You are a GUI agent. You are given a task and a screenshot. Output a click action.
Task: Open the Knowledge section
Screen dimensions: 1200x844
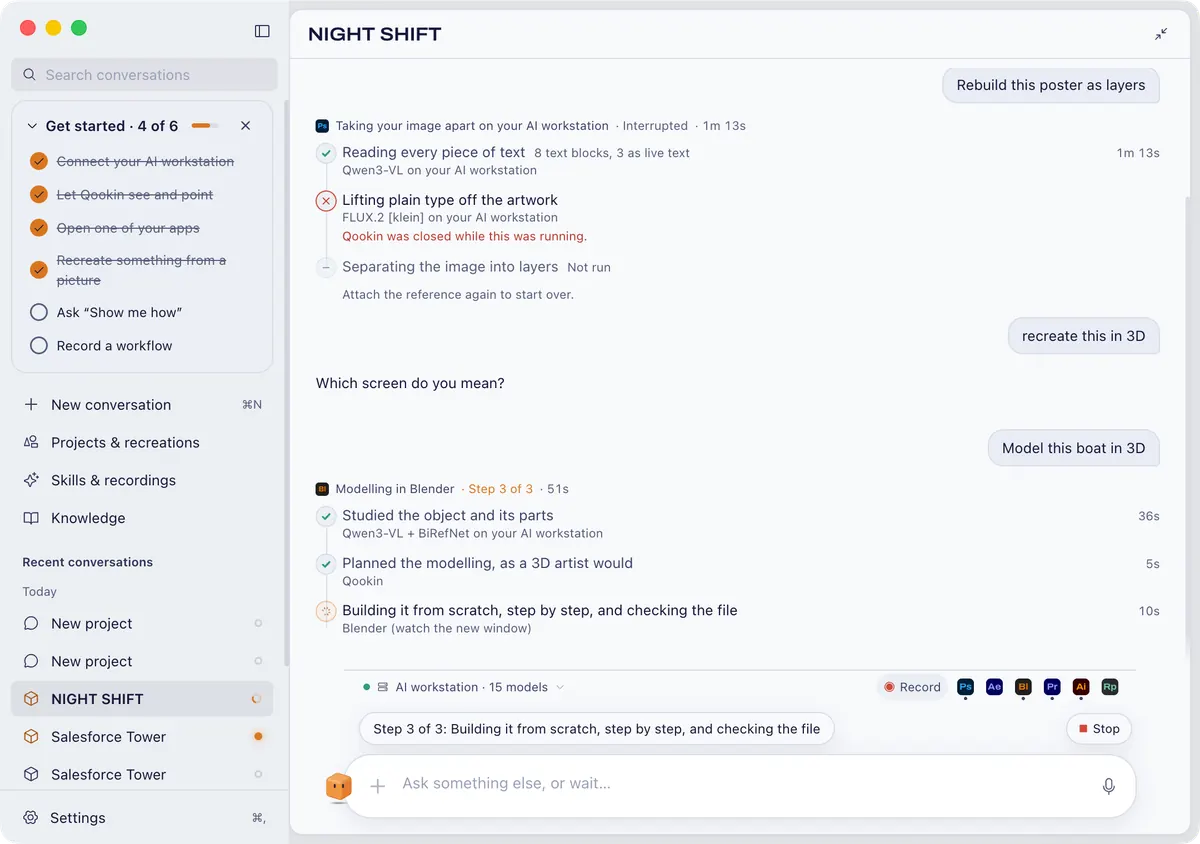[142, 518]
